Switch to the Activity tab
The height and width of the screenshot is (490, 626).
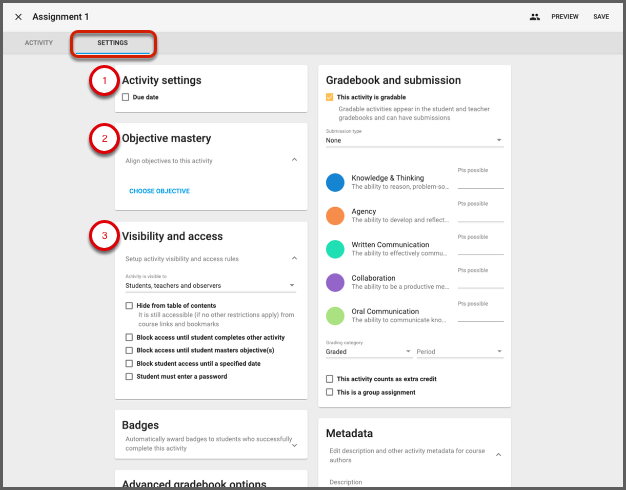pos(39,44)
